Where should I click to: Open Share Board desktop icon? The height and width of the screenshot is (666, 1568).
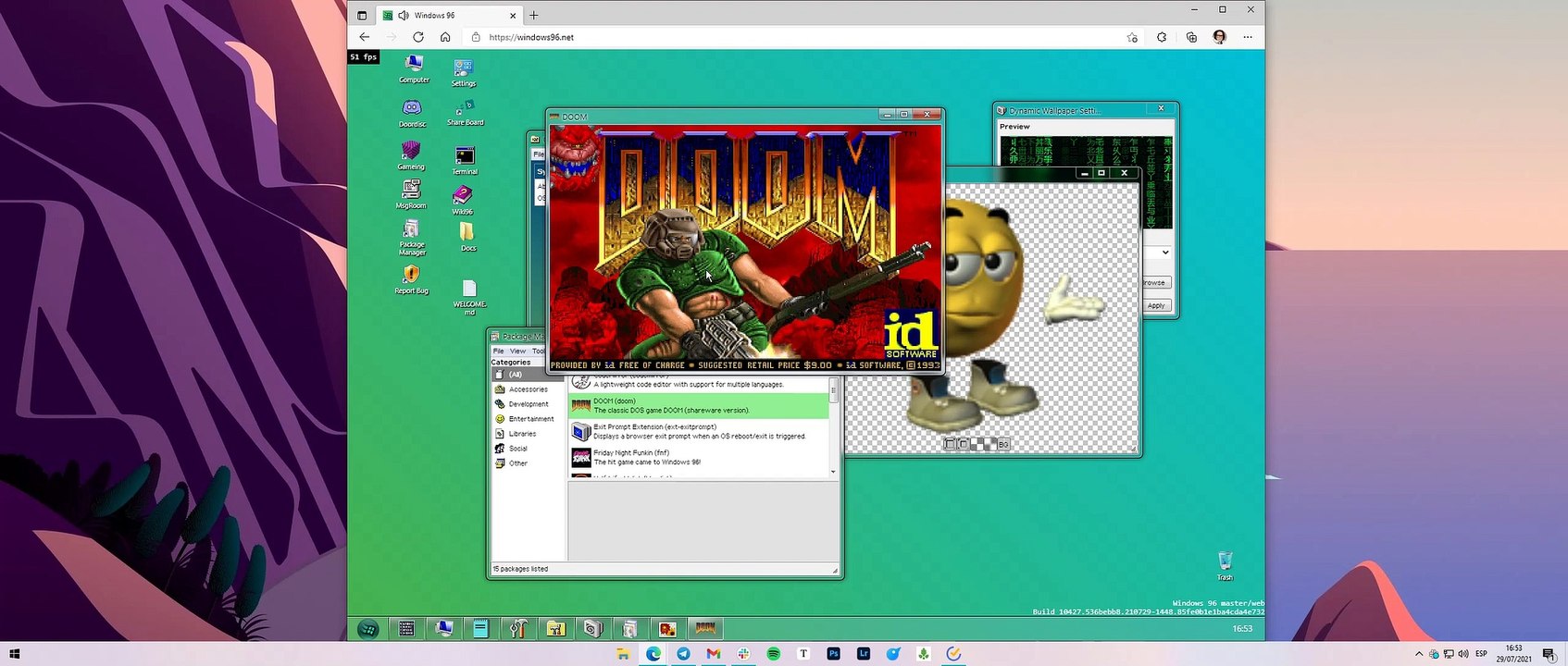pyautogui.click(x=465, y=112)
